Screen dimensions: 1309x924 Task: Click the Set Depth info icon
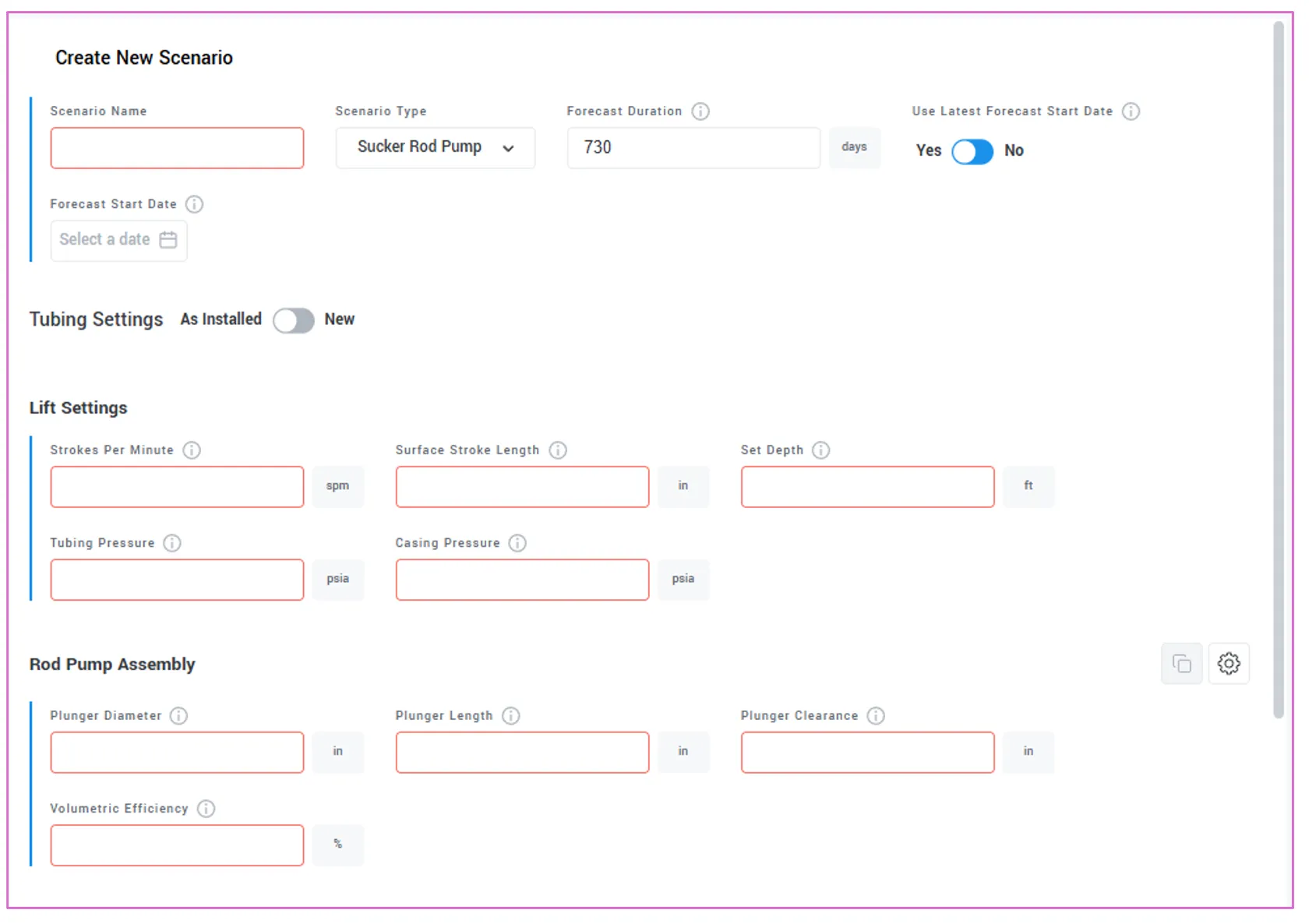[821, 450]
